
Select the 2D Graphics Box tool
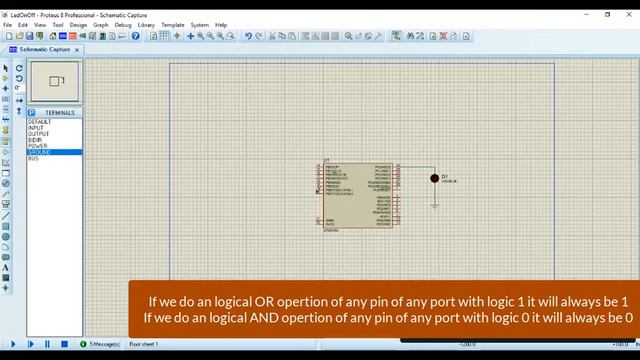(x=6, y=227)
